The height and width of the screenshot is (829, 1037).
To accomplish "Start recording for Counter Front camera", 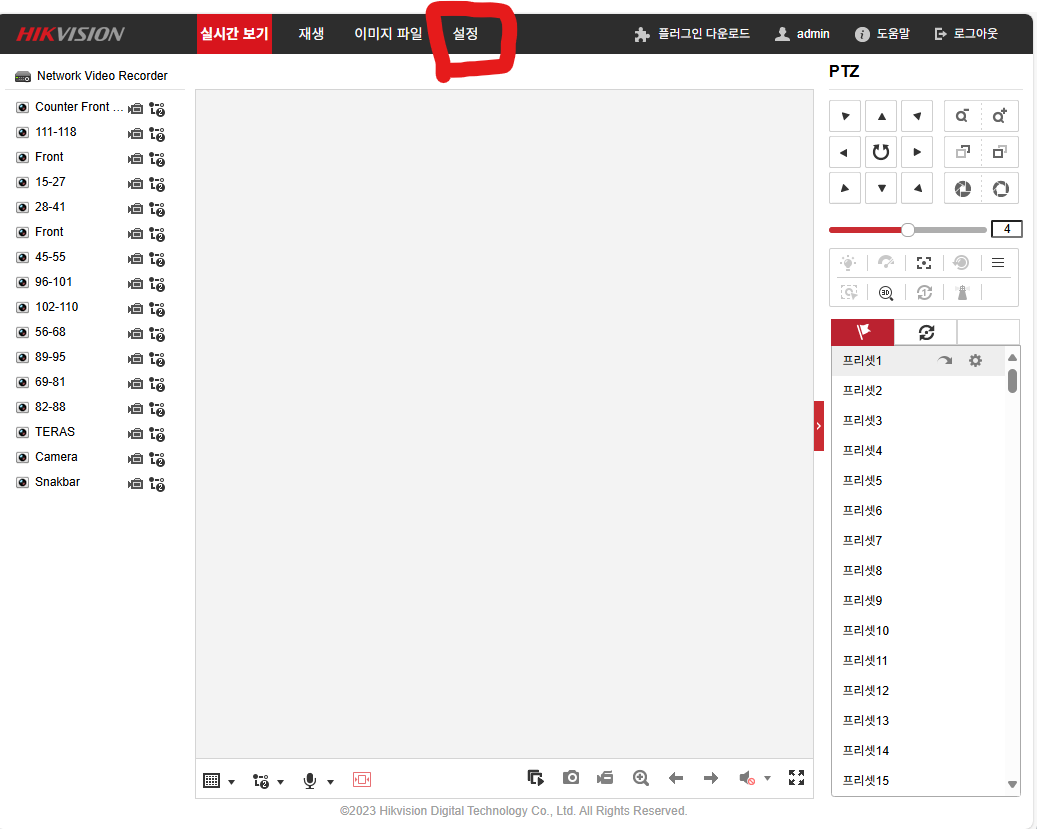I will pyautogui.click(x=136, y=109).
